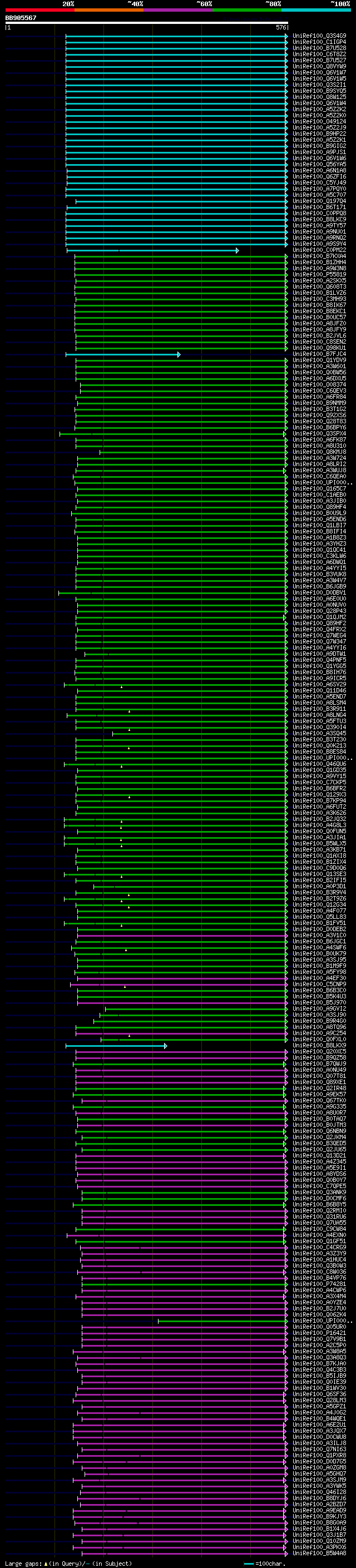The height and width of the screenshot is (1568, 356).
Task: Select hit UniRef100_B7KP94
Action: coord(319,800)
